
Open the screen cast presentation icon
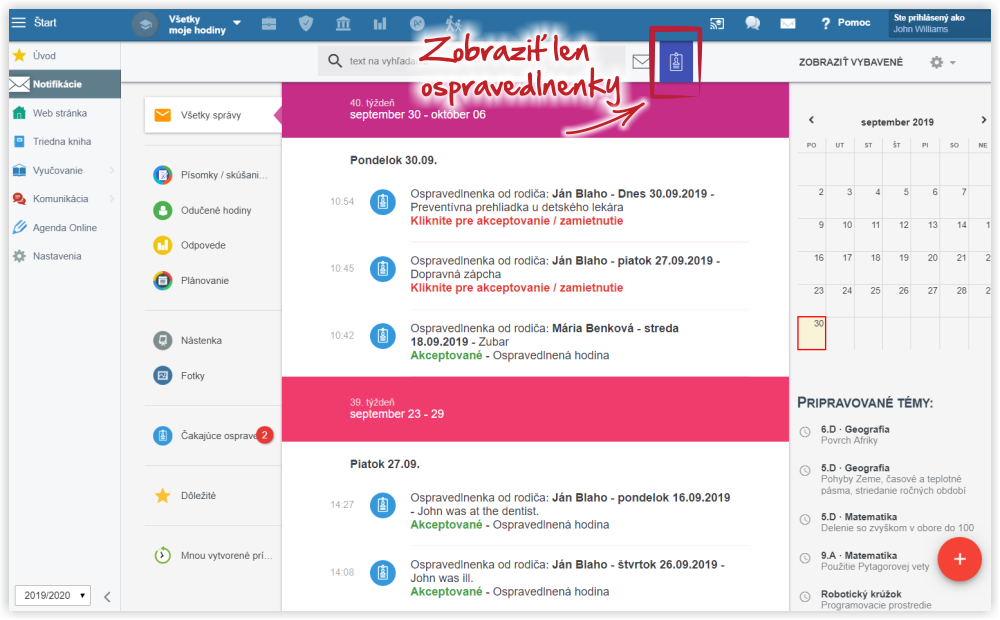click(x=717, y=24)
